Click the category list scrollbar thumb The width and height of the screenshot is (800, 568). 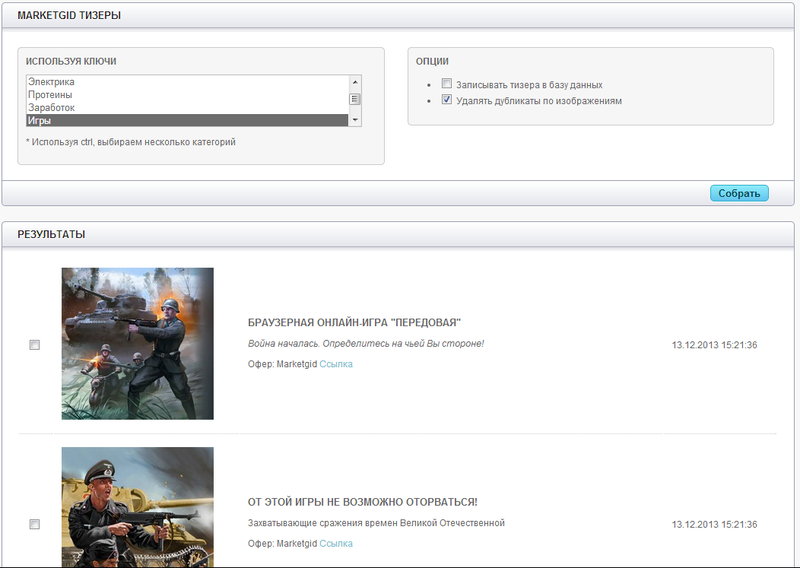(355, 99)
